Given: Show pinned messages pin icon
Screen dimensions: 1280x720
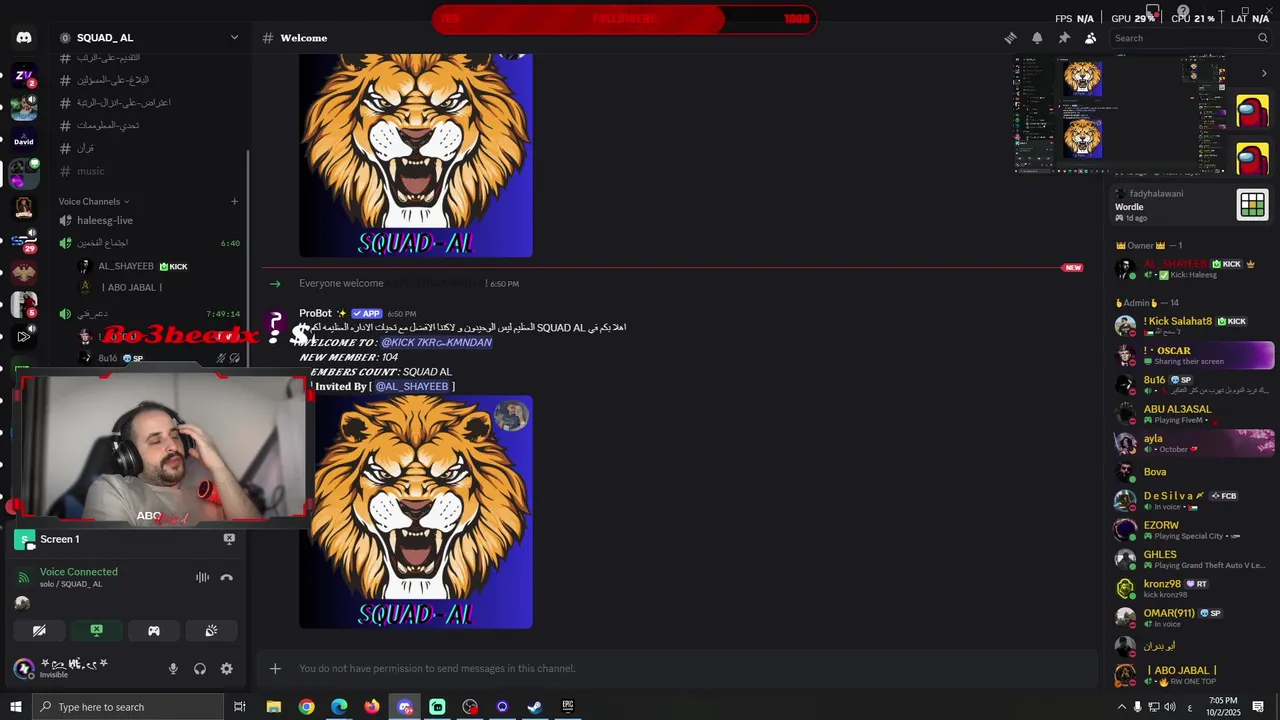Looking at the screenshot, I should 1064,38.
